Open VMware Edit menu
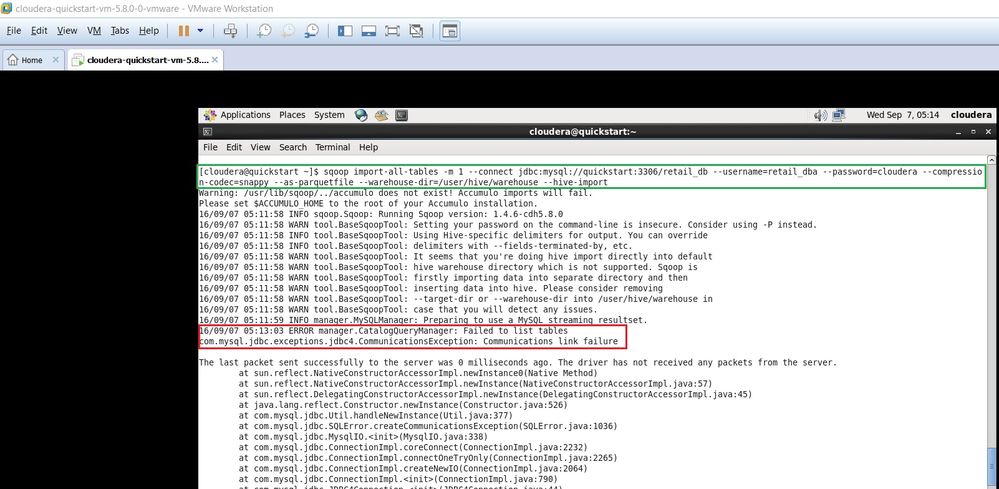The width and height of the screenshot is (999, 489). pyautogui.click(x=39, y=31)
